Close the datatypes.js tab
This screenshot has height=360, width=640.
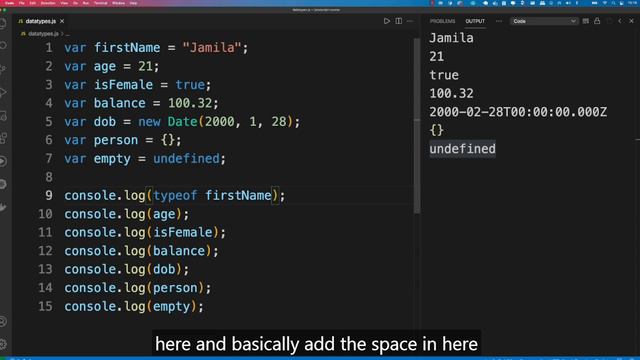tap(62, 21)
